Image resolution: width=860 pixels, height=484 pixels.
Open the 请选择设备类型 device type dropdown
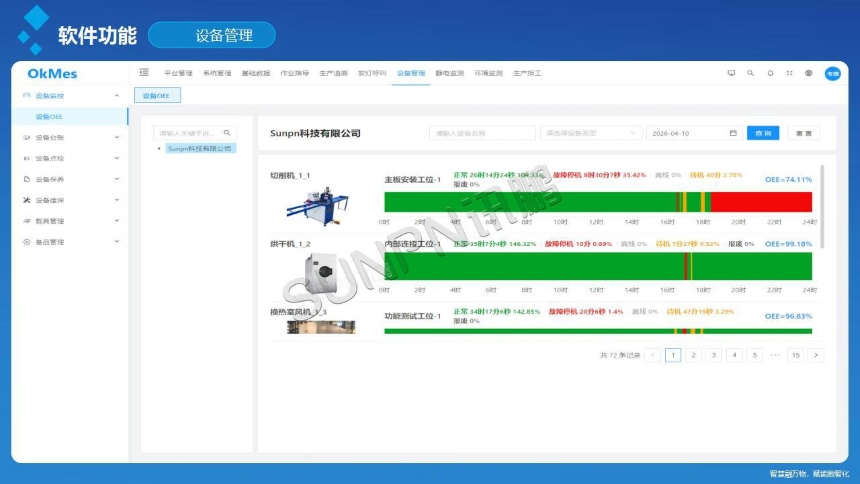(x=591, y=133)
